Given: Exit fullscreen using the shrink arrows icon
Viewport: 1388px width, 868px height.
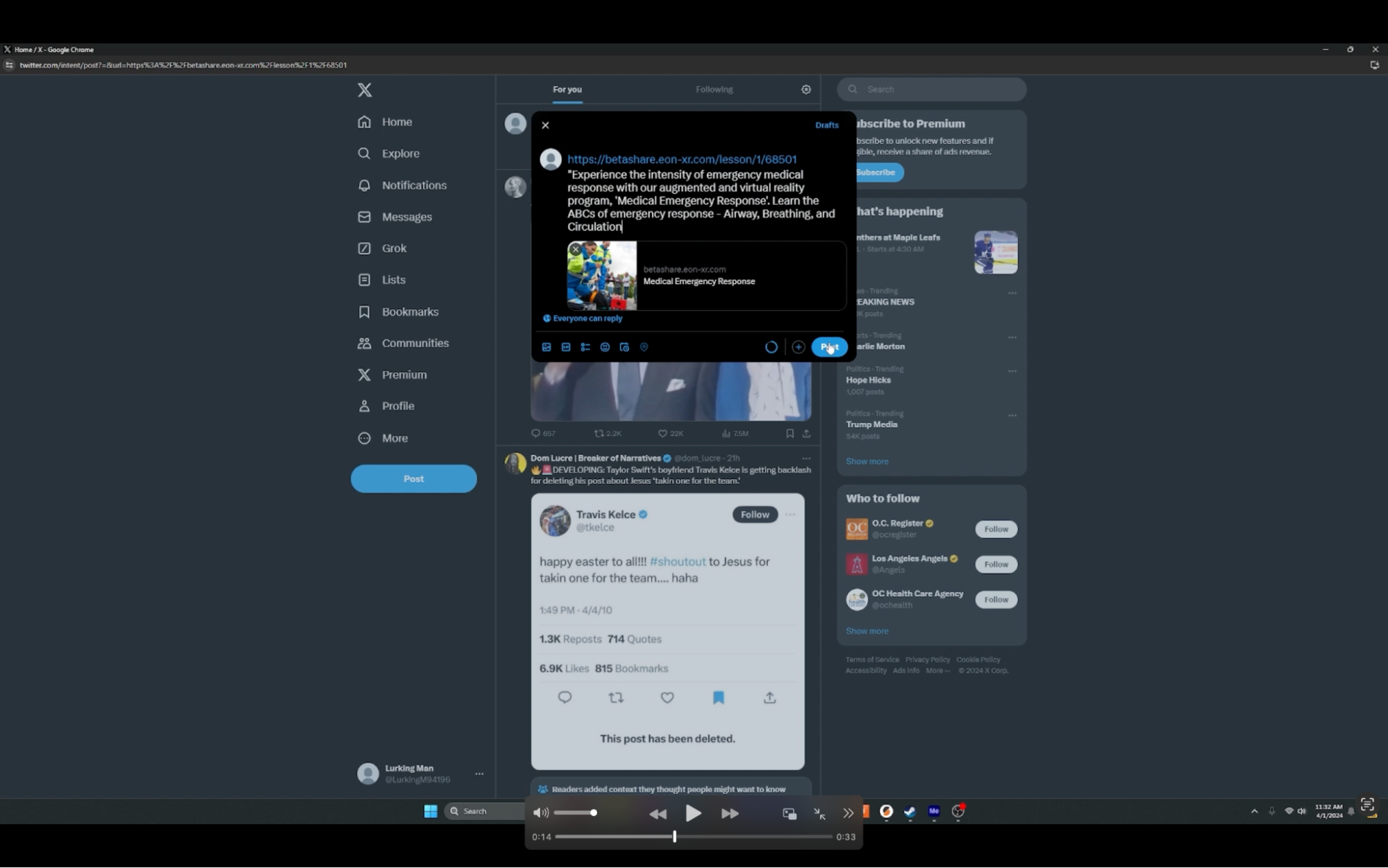Looking at the screenshot, I should coord(819,814).
